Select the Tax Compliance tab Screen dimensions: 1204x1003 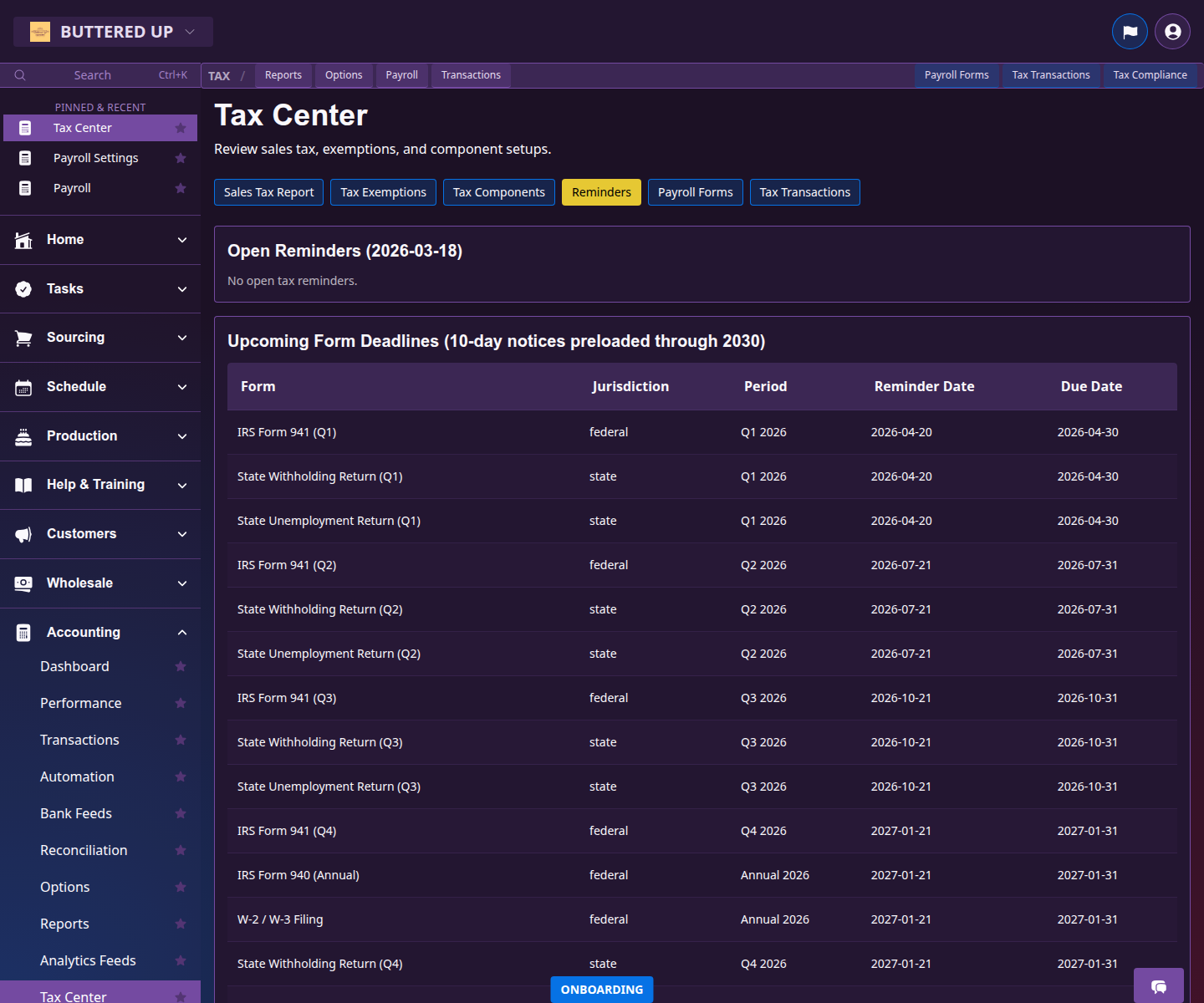(x=1150, y=75)
